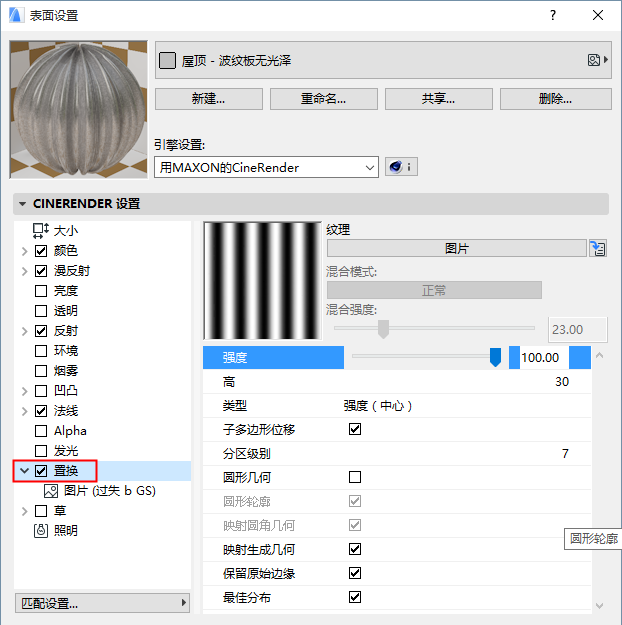Click the ArchiCAD icon in the title bar
This screenshot has width=622, height=625.
pos(15,15)
